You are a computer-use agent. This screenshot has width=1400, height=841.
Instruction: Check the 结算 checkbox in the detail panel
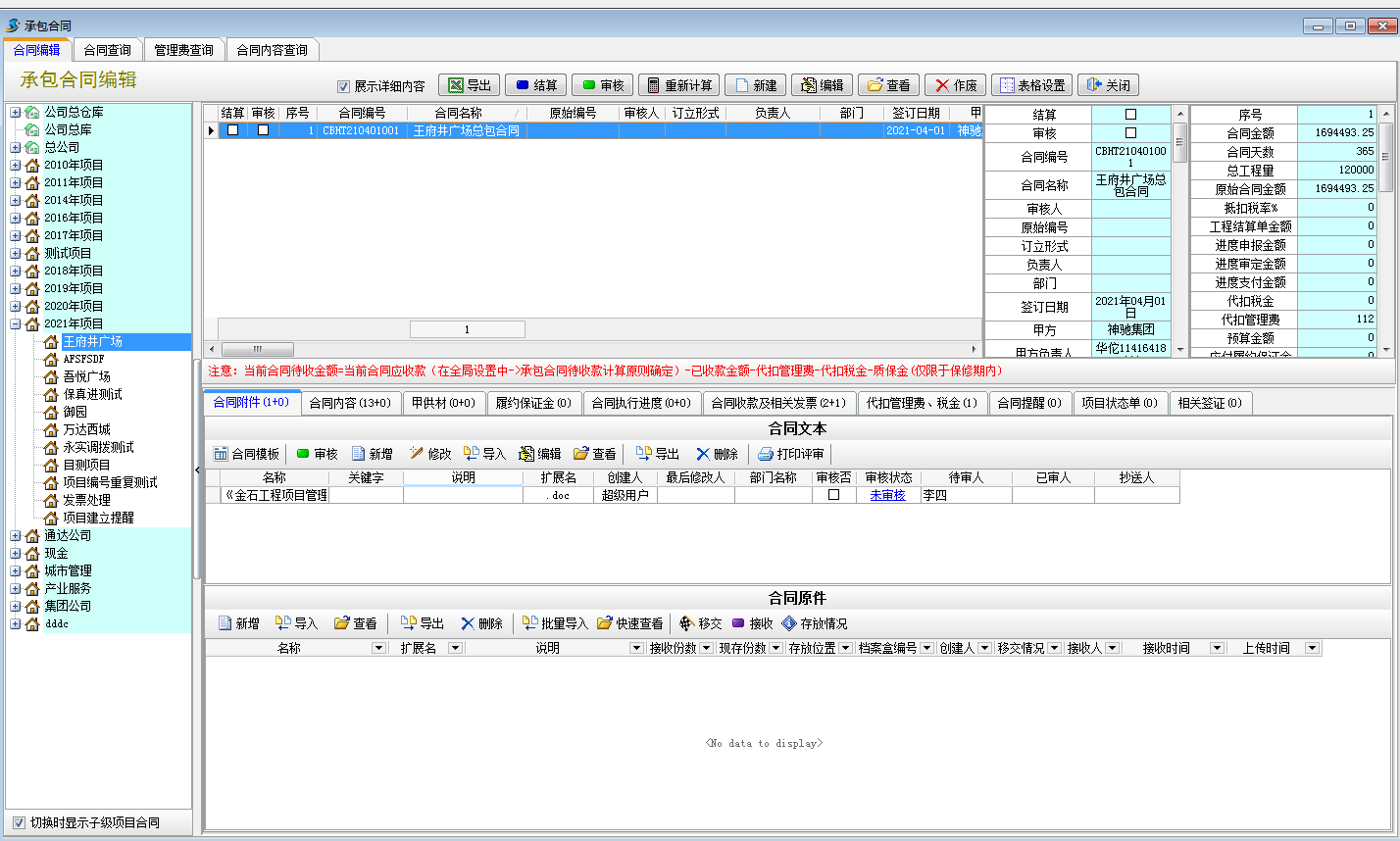[1132, 114]
